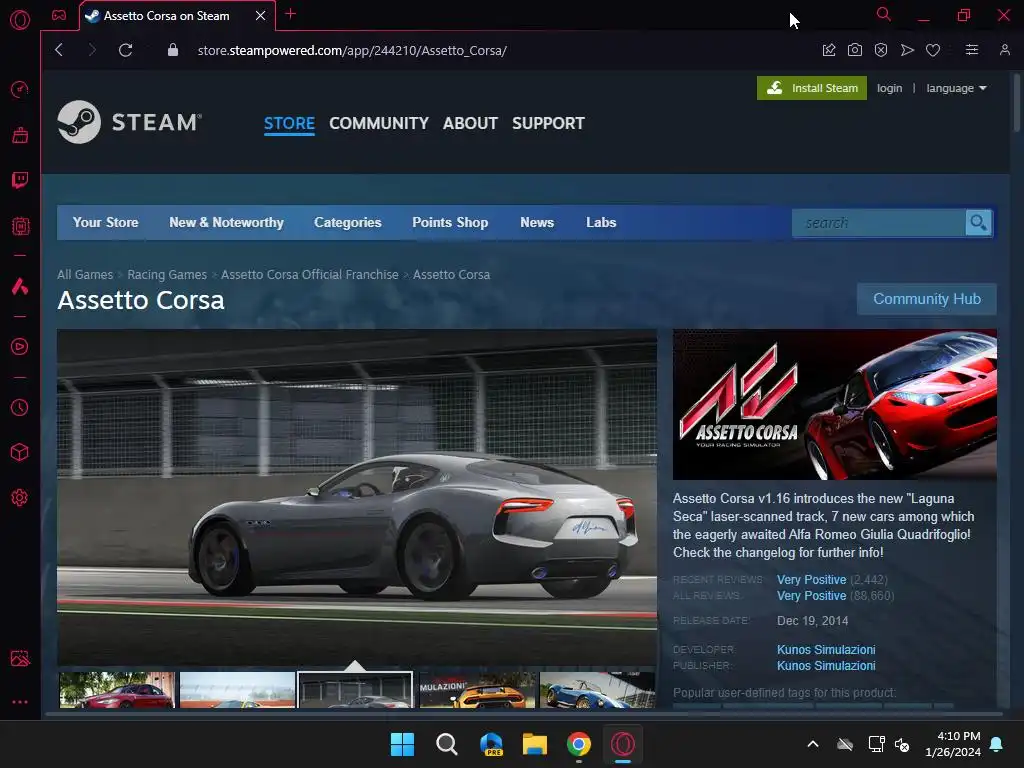The width and height of the screenshot is (1024, 768).
Task: Select the COMMUNITY tab
Action: pyautogui.click(x=379, y=123)
